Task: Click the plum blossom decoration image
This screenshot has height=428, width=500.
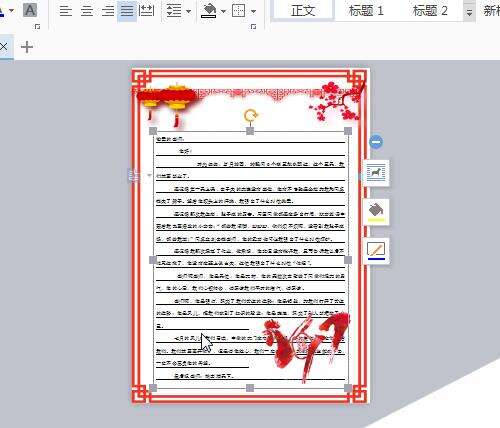Action: pyautogui.click(x=337, y=100)
